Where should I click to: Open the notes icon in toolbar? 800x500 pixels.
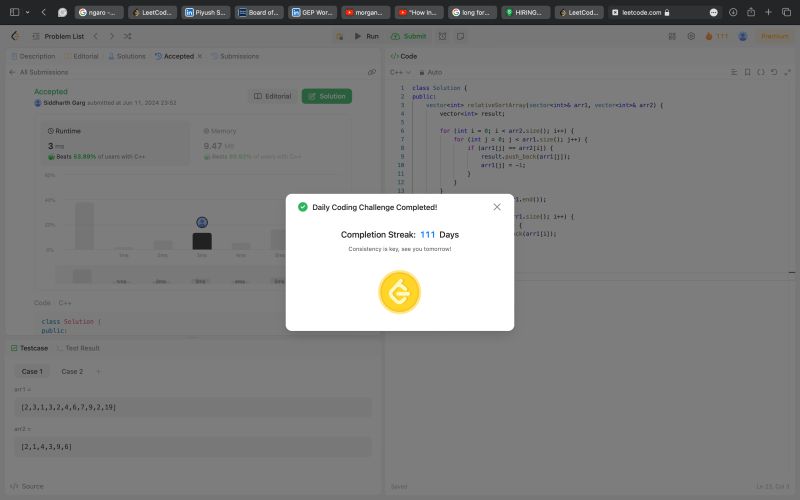coord(460,36)
